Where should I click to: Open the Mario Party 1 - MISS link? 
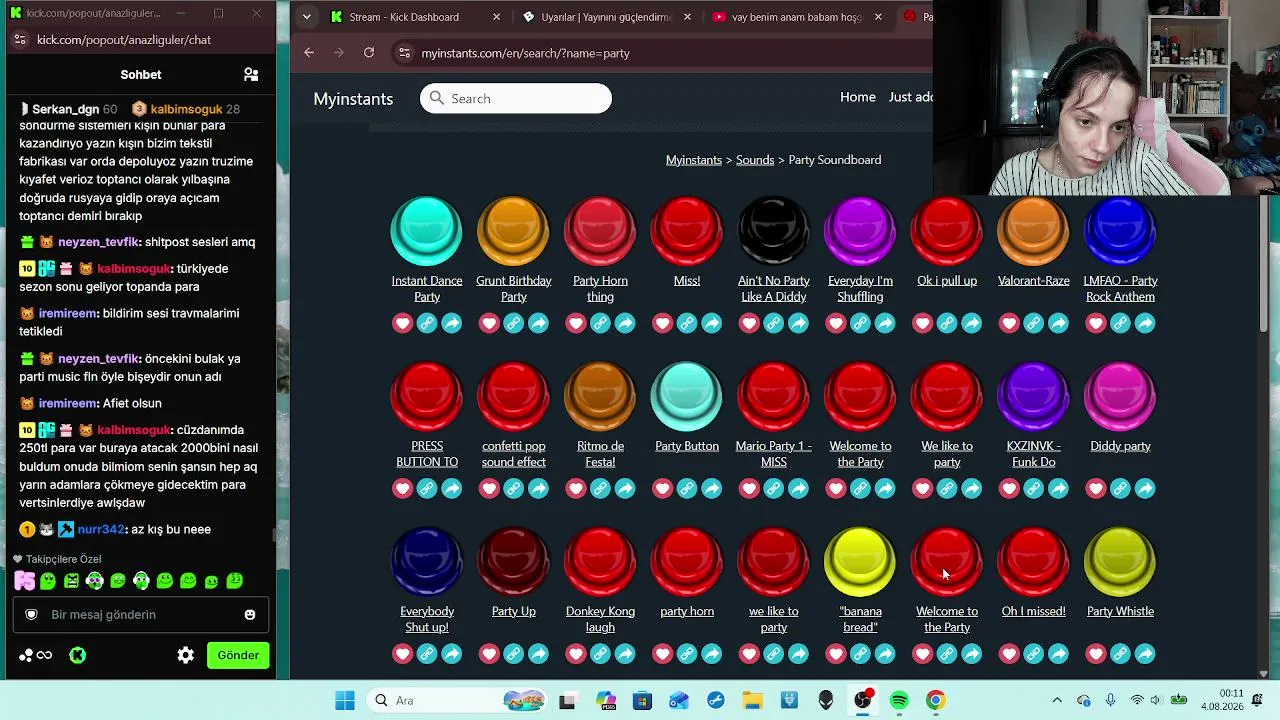774,454
